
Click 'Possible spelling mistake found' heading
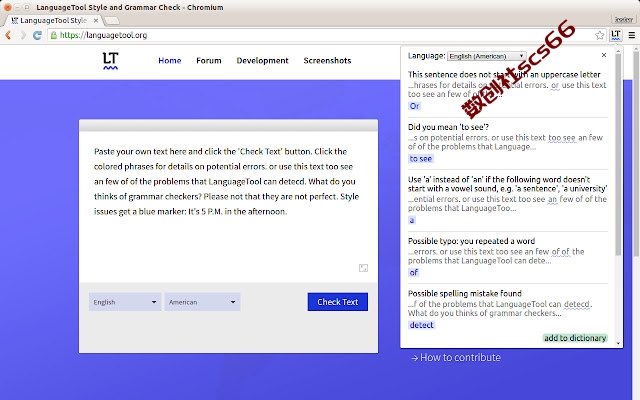[464, 293]
